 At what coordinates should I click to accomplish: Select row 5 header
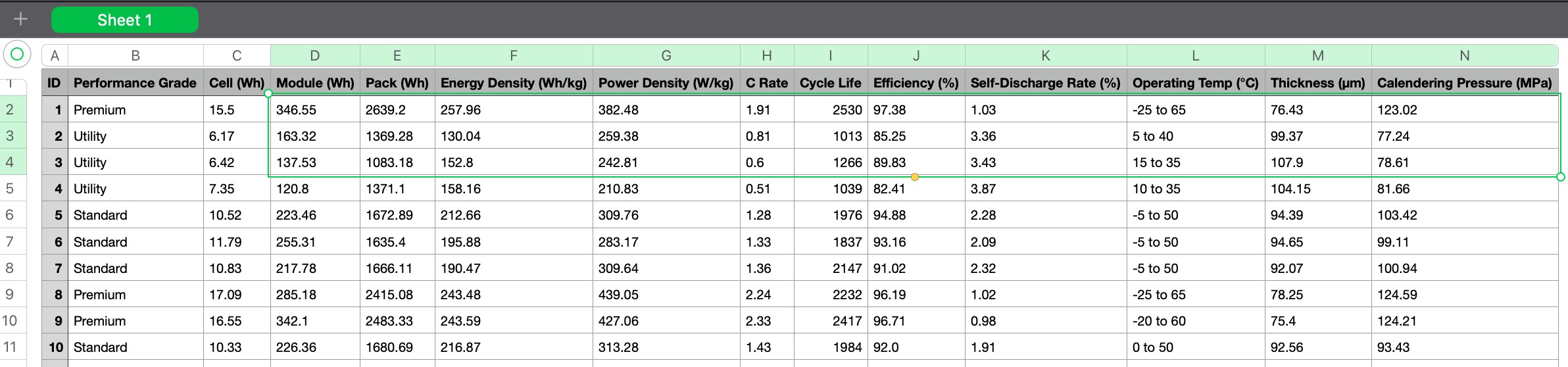13,188
